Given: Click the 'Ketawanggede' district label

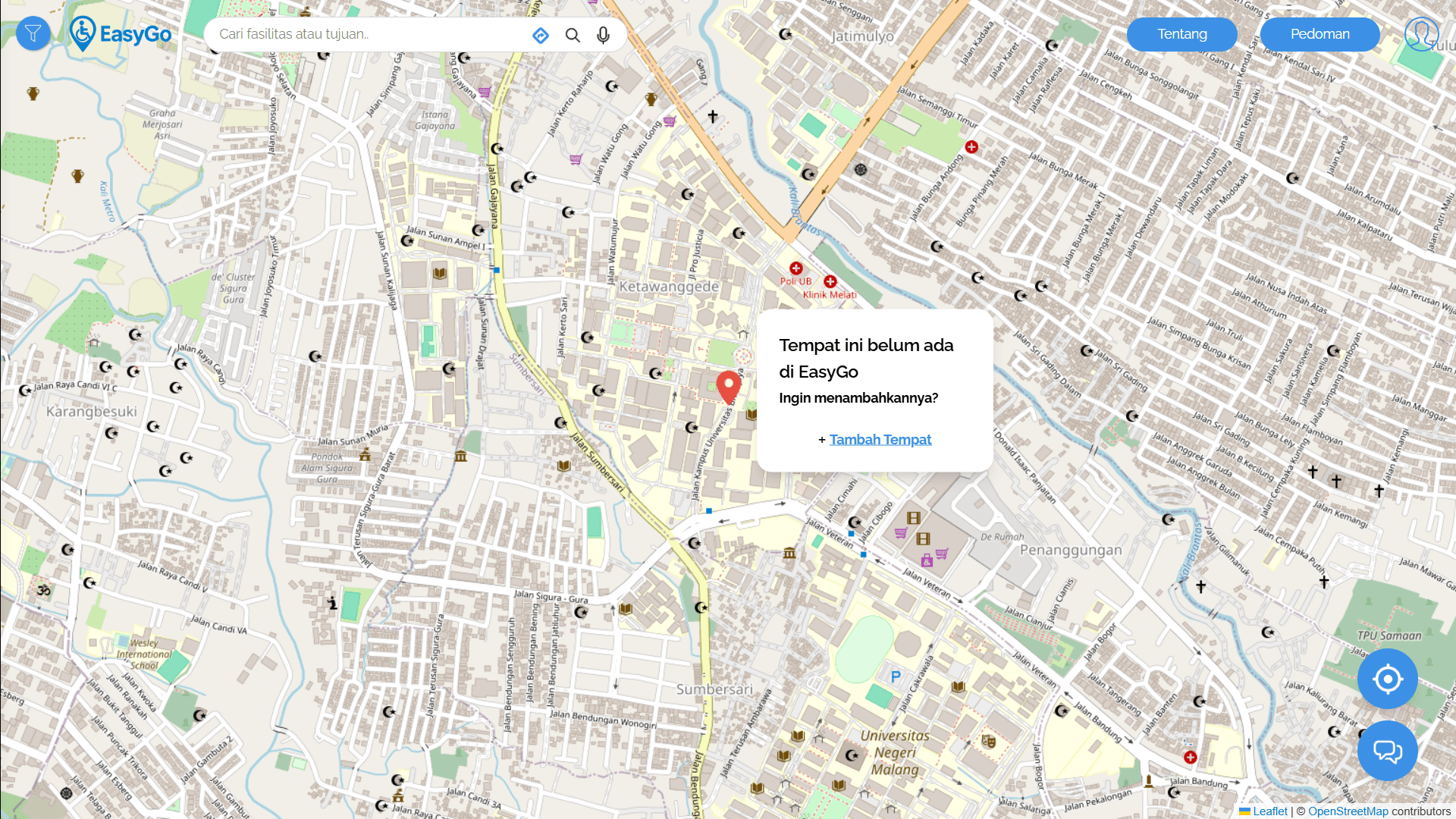Looking at the screenshot, I should click(669, 287).
